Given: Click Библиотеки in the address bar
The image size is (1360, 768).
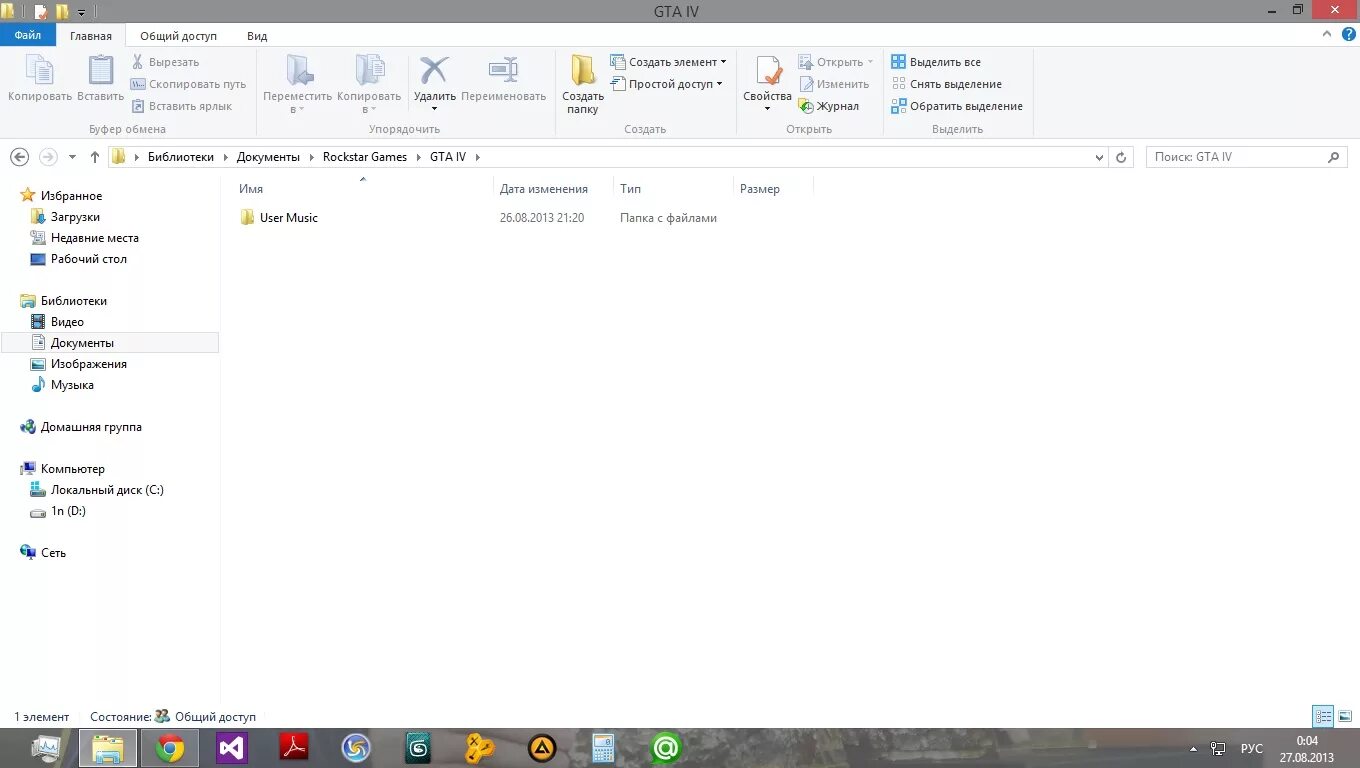Looking at the screenshot, I should pos(181,157).
